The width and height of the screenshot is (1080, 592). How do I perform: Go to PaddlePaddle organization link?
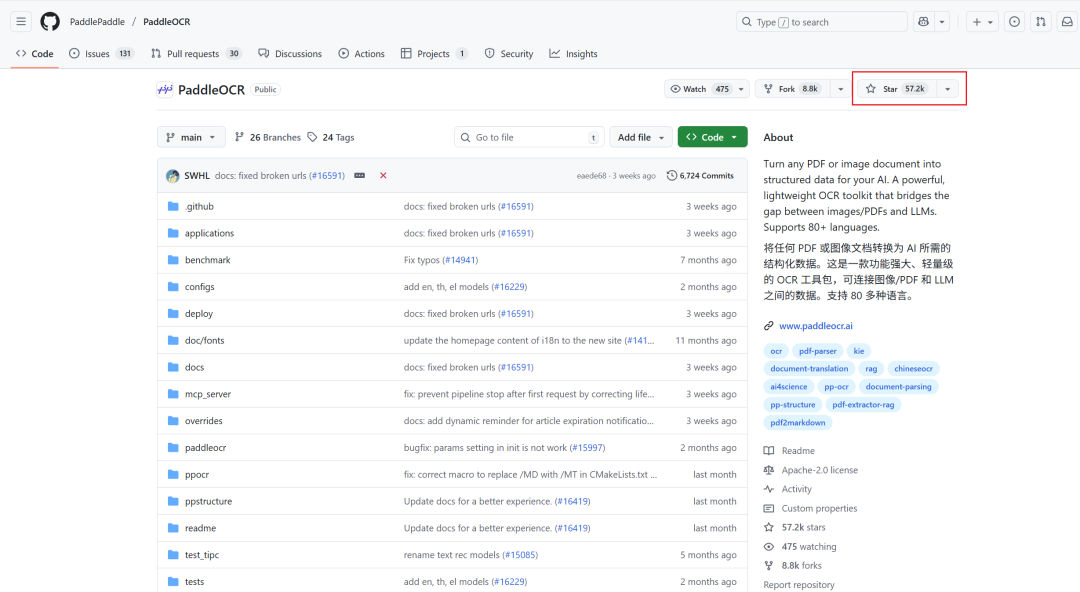point(97,21)
